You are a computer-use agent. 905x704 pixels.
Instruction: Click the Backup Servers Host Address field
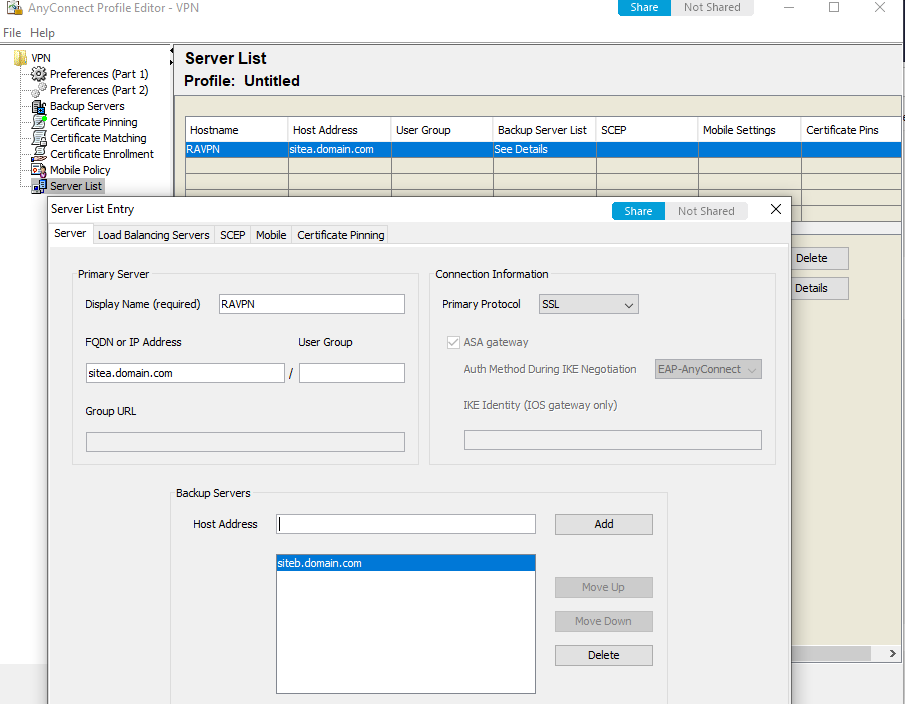point(406,524)
